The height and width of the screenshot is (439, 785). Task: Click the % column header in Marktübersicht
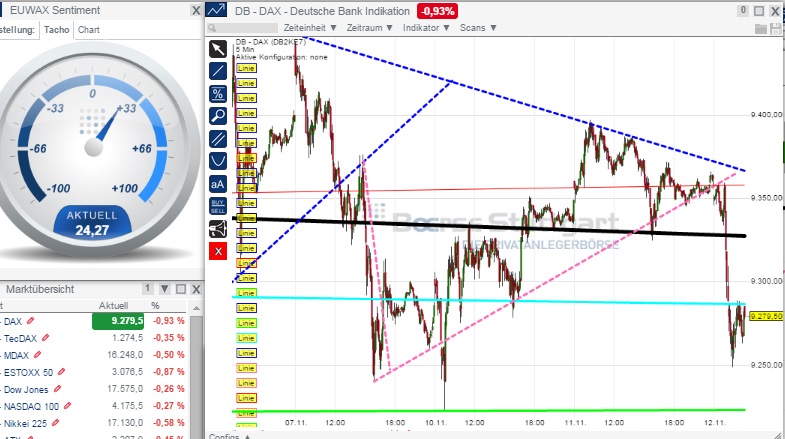click(155, 305)
